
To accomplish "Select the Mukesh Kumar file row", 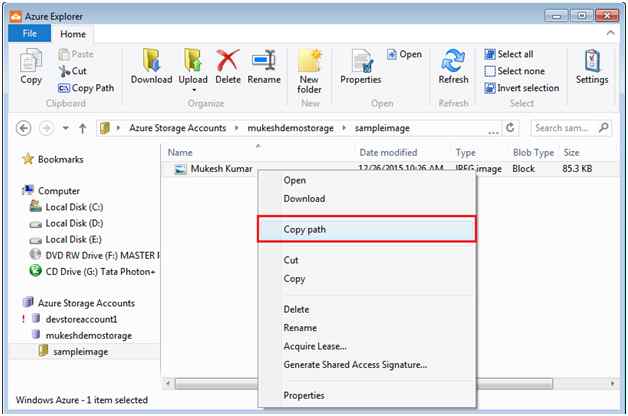I will (x=388, y=169).
